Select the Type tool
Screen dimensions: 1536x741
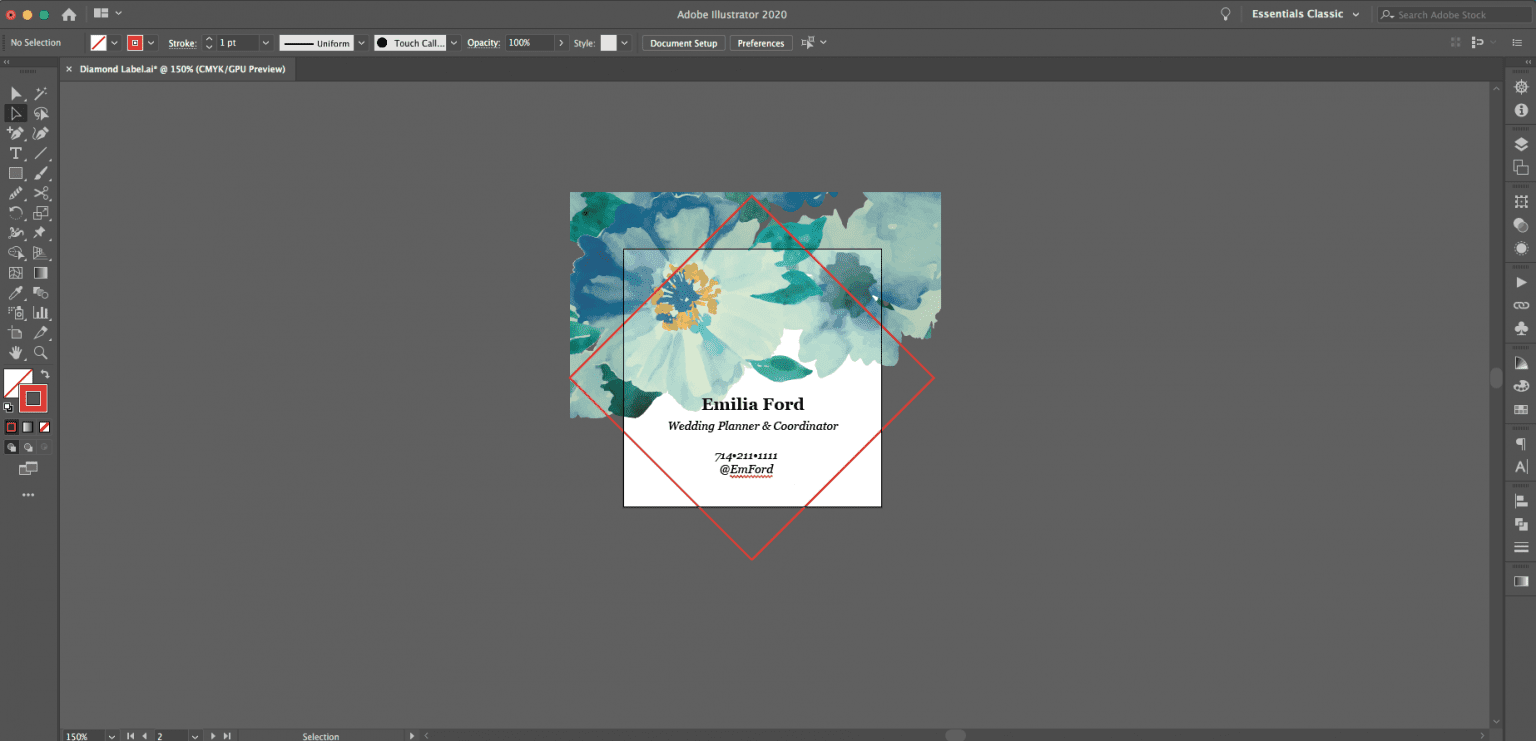point(16,153)
